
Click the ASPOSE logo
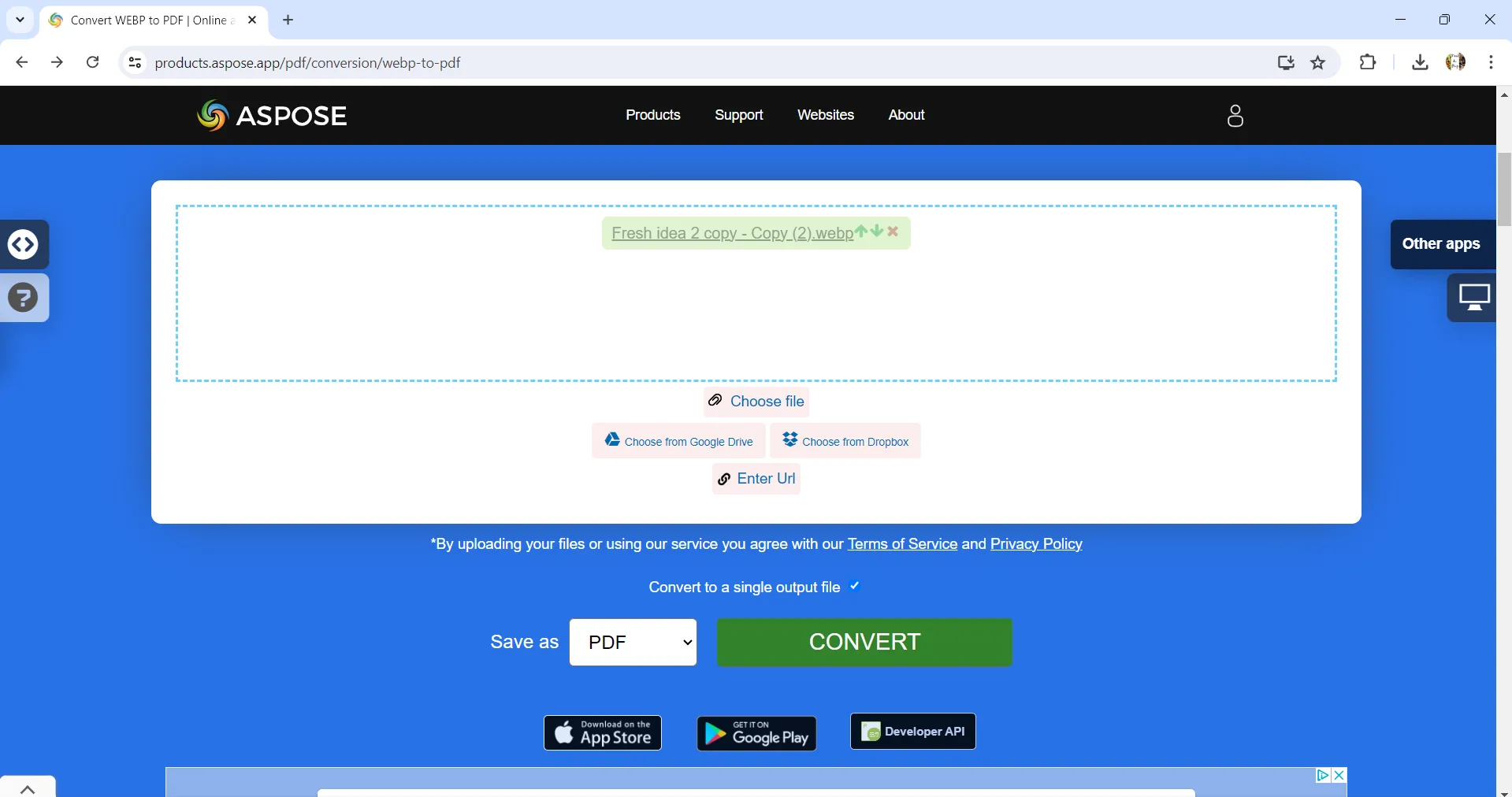click(x=271, y=115)
